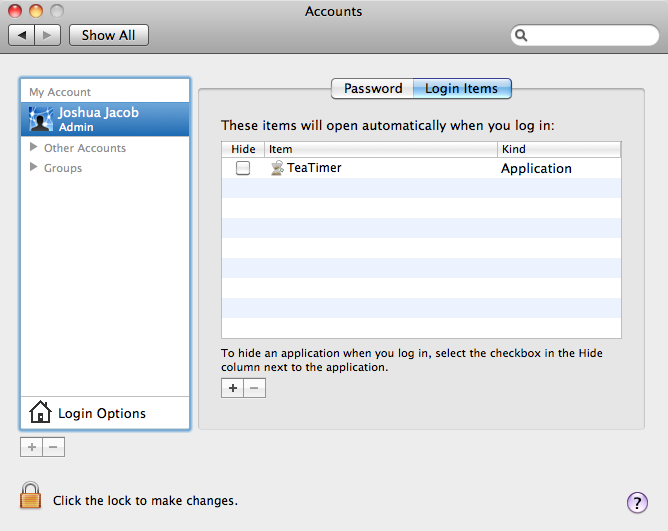
Task: Remove user account with minus button
Action: [x=53, y=447]
